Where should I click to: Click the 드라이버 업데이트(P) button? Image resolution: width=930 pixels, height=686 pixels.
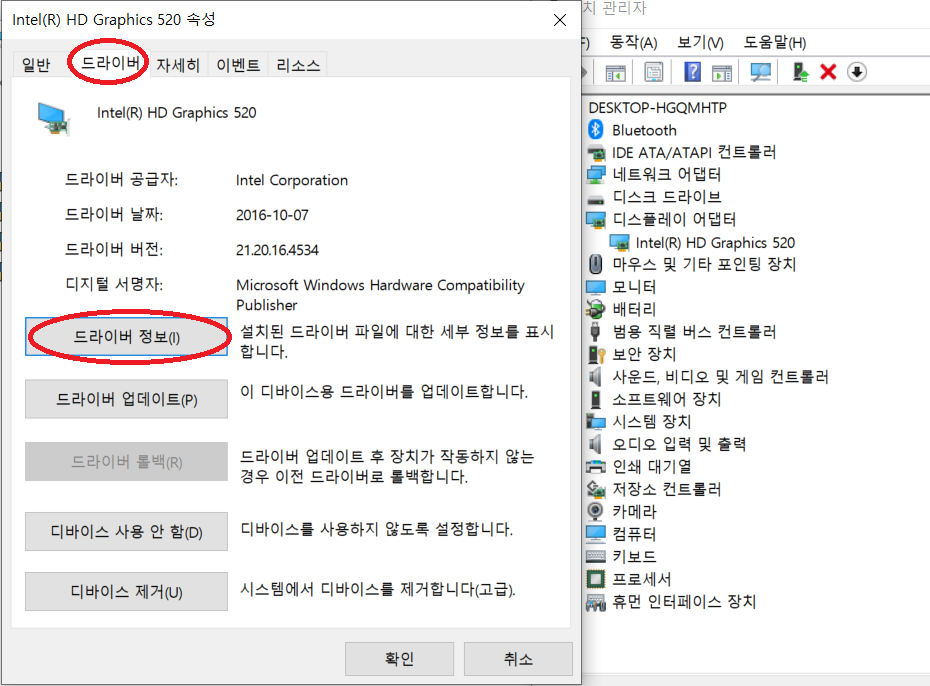(126, 399)
